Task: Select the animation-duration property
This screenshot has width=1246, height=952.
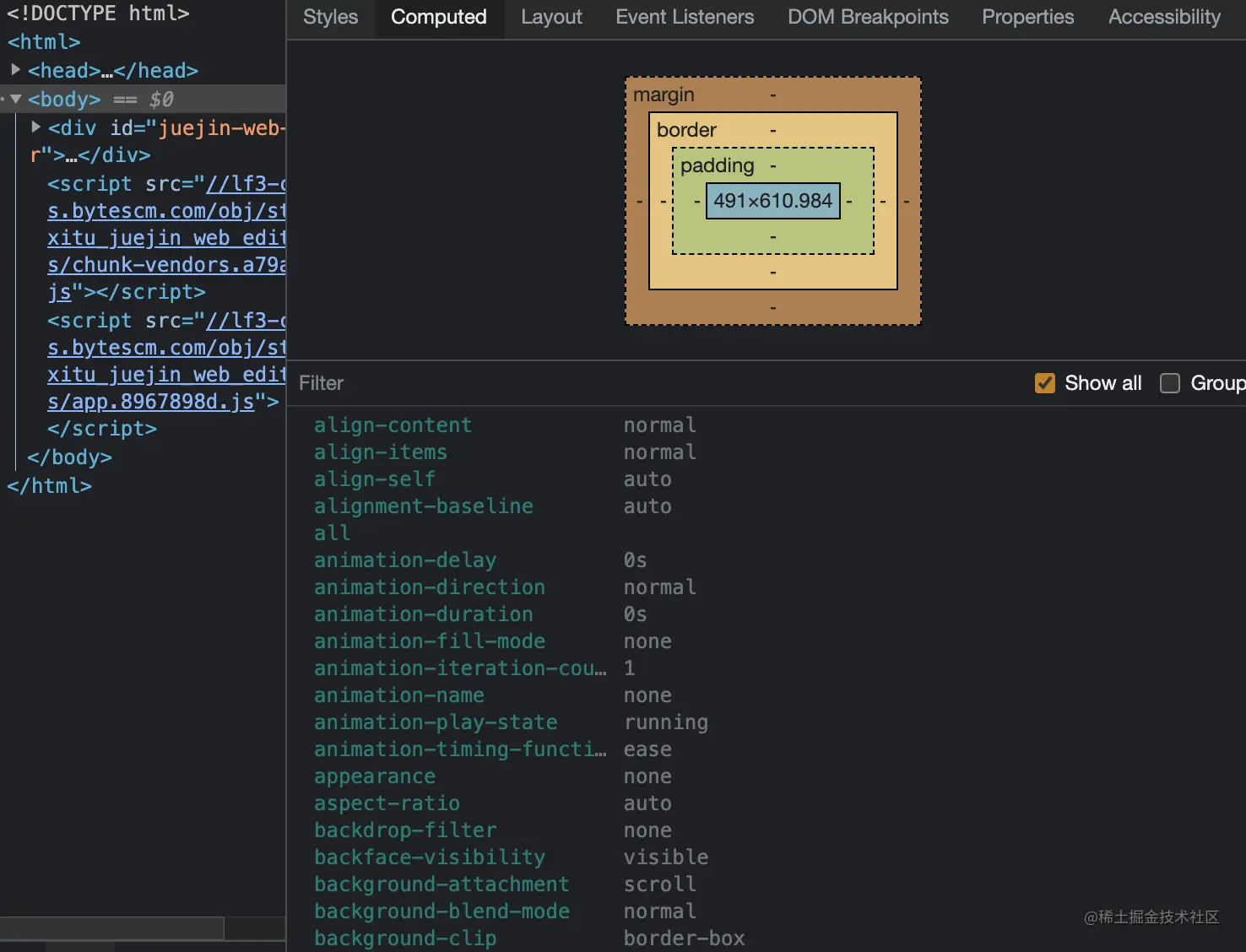Action: coord(424,614)
